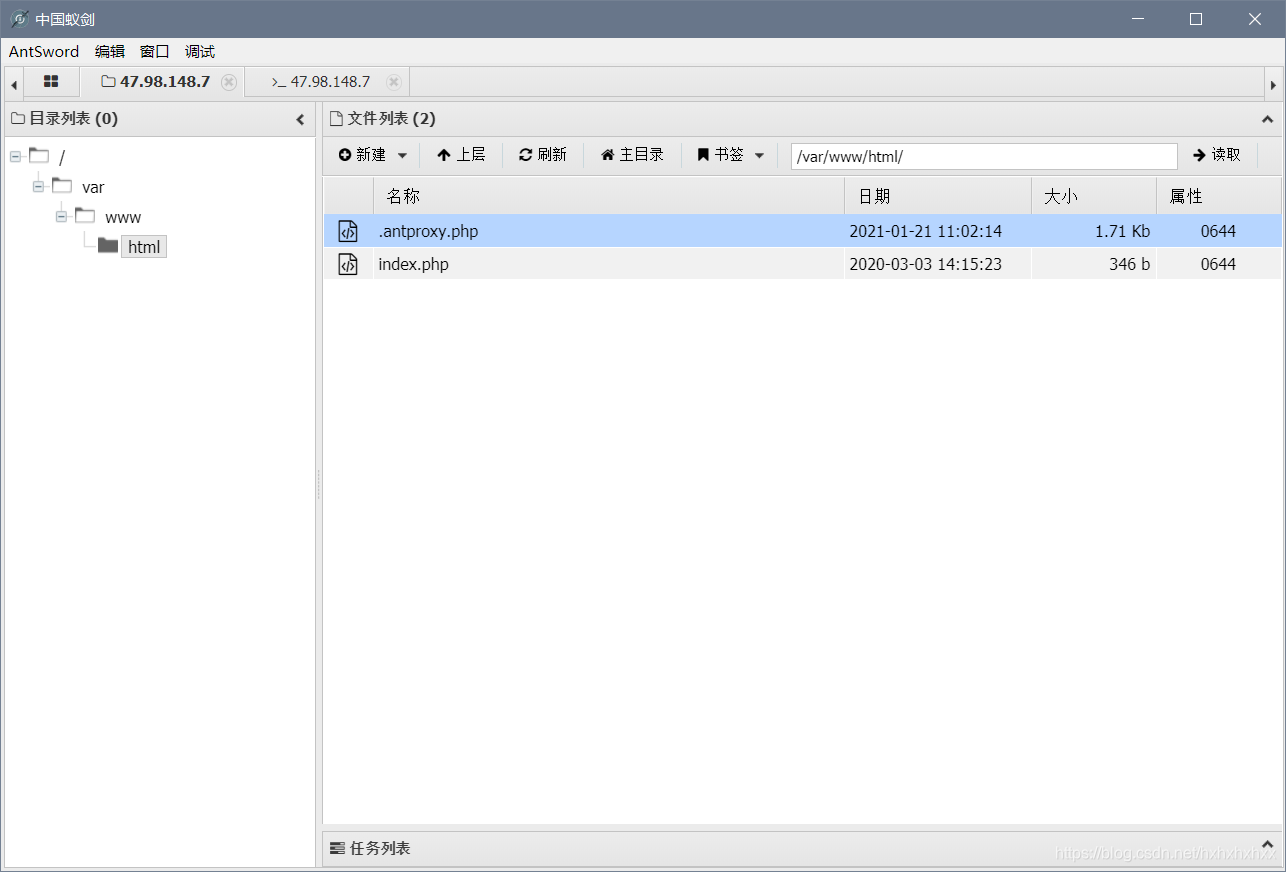Image resolution: width=1286 pixels, height=872 pixels.
Task: Collapse the 文件列表 panel
Action: [x=1268, y=119]
